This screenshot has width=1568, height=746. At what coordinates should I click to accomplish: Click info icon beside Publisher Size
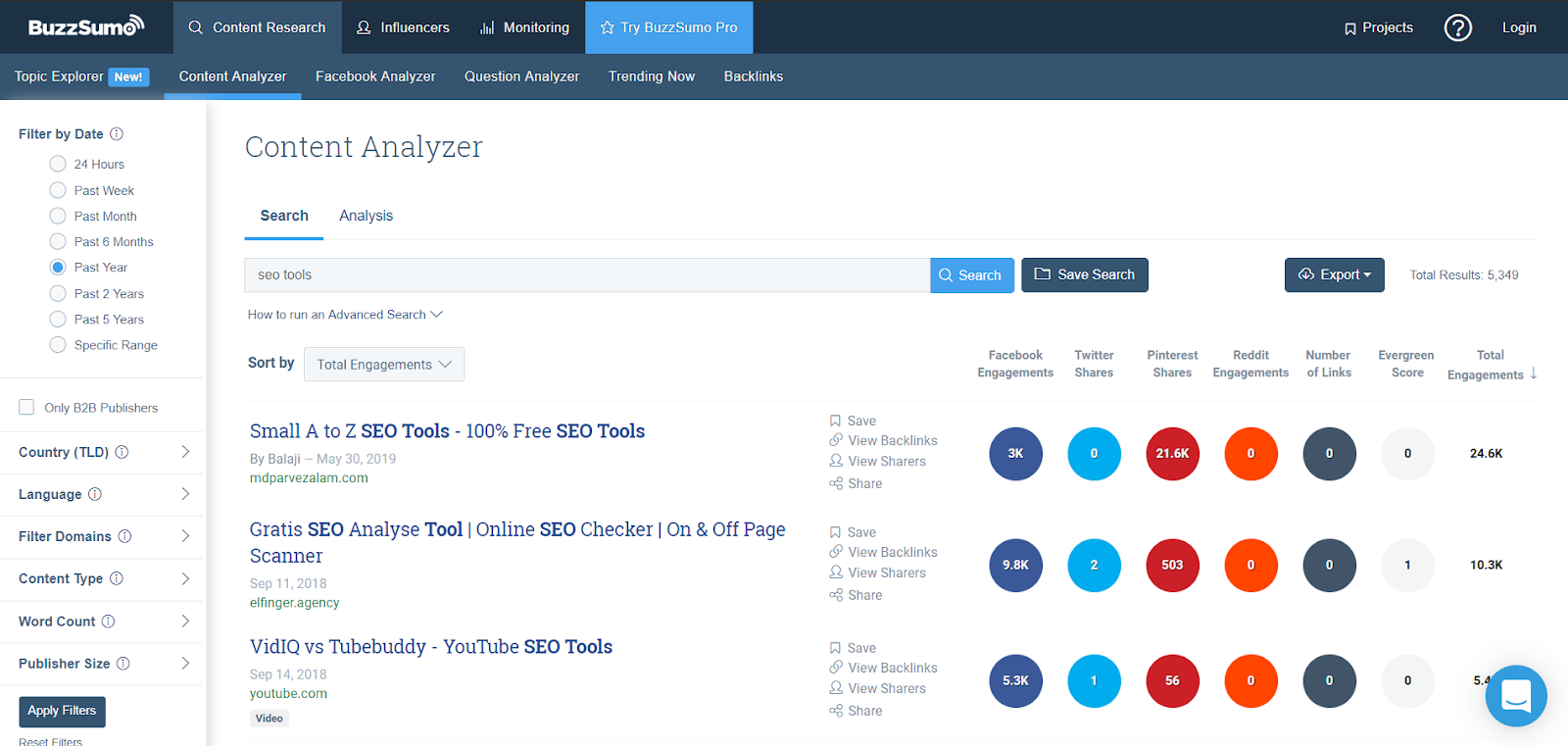(x=123, y=664)
